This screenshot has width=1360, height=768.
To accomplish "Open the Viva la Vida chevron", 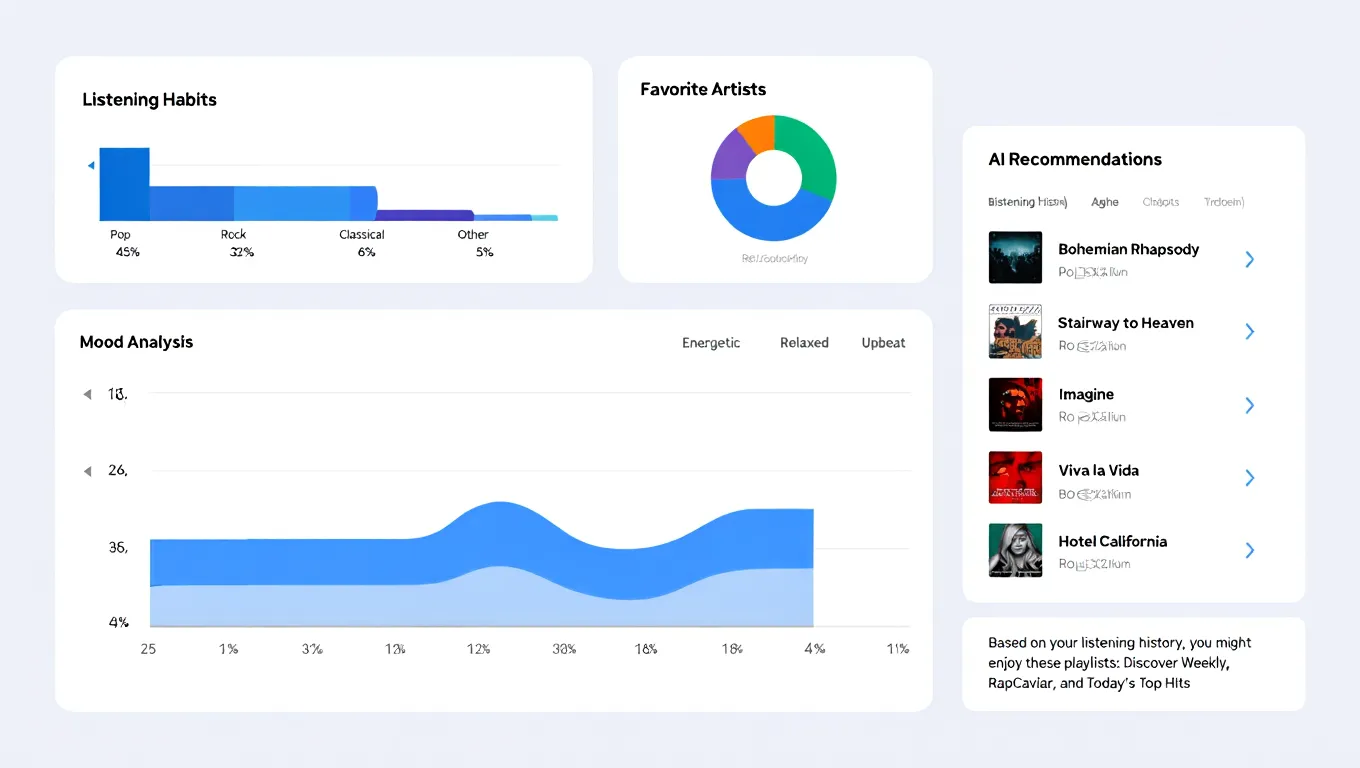I will (x=1249, y=478).
